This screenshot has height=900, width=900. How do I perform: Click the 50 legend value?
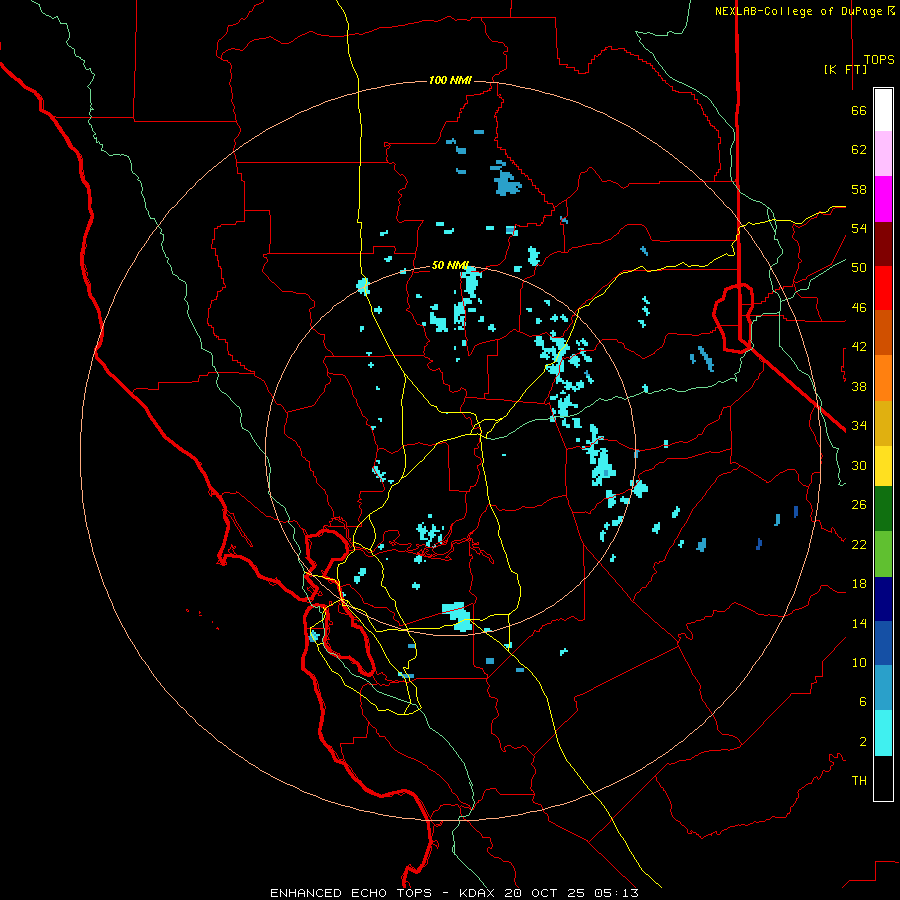coord(859,267)
